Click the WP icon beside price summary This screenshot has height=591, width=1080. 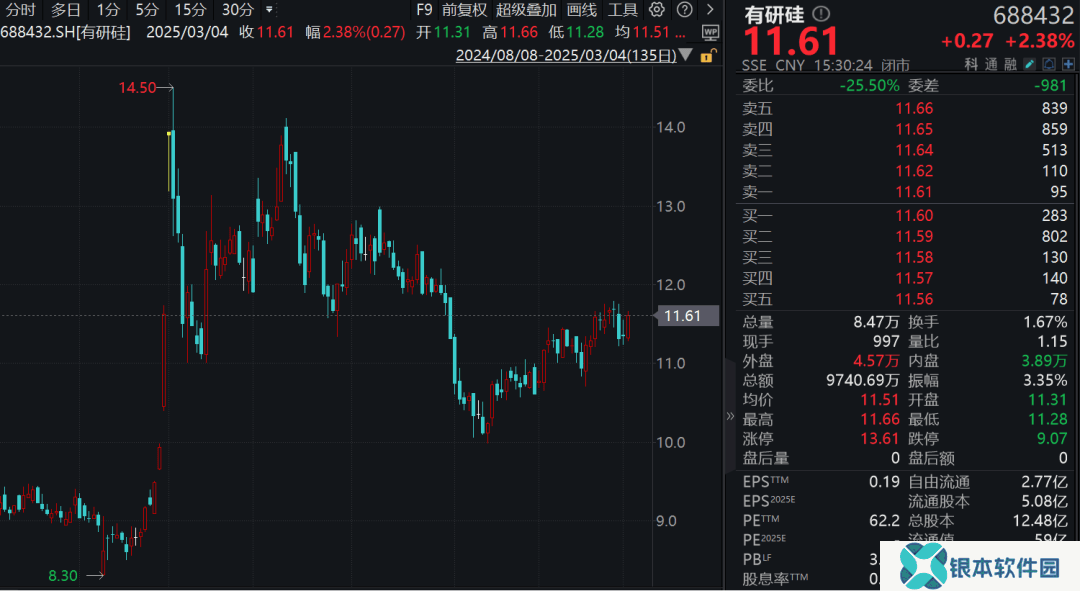point(711,32)
